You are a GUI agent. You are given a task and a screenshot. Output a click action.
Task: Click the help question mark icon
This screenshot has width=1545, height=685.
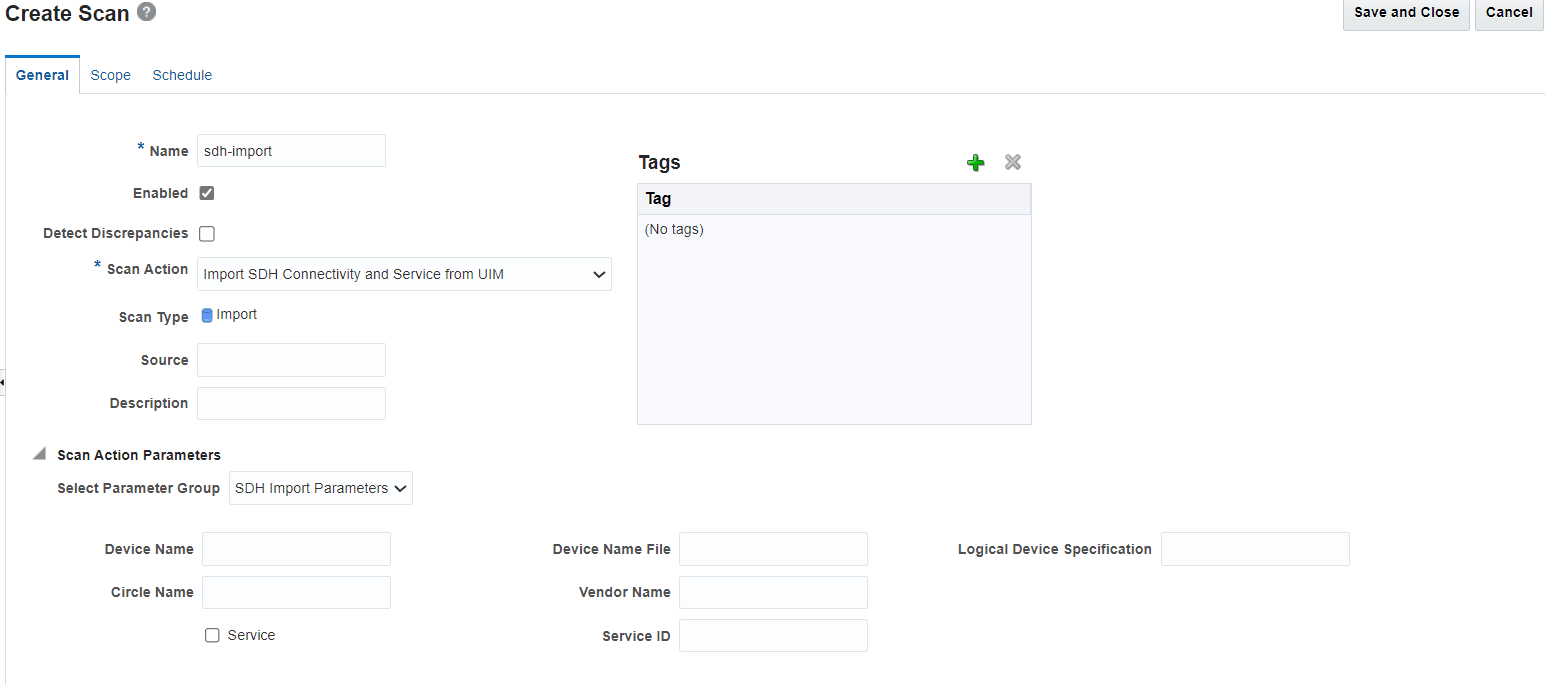pos(146,12)
